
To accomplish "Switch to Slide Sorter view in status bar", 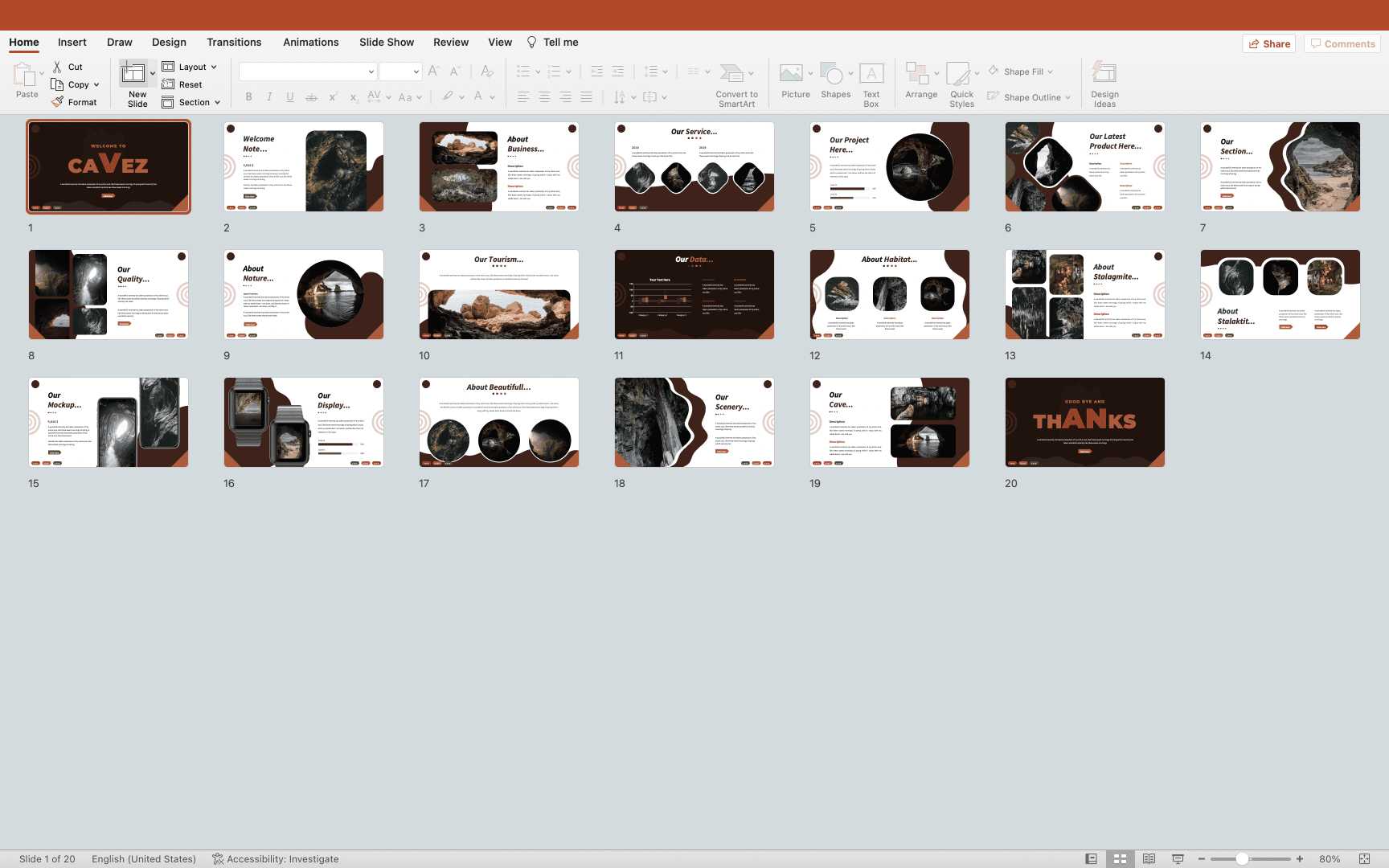I will [x=1120, y=859].
